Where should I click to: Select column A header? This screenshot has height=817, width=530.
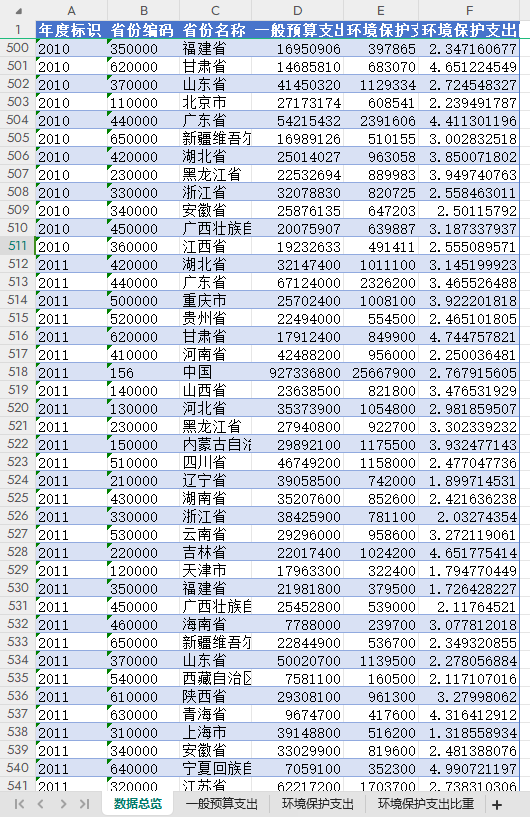pos(71,10)
